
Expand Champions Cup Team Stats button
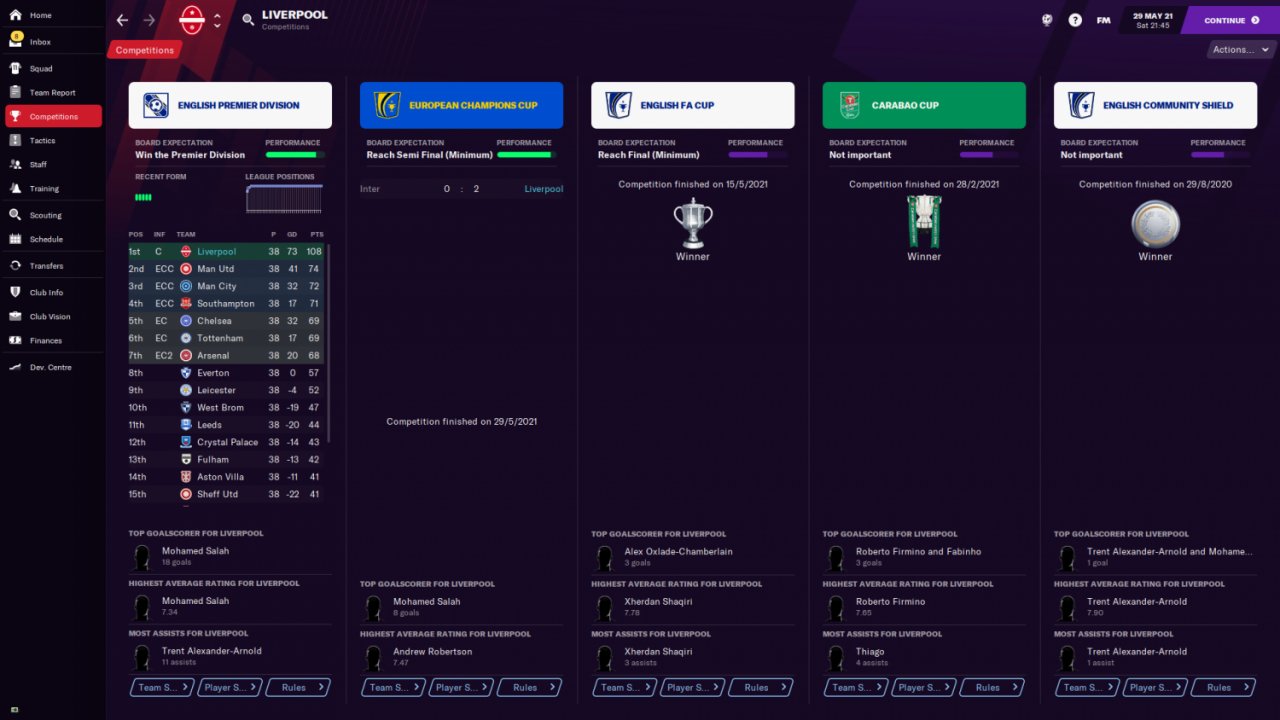tap(392, 688)
